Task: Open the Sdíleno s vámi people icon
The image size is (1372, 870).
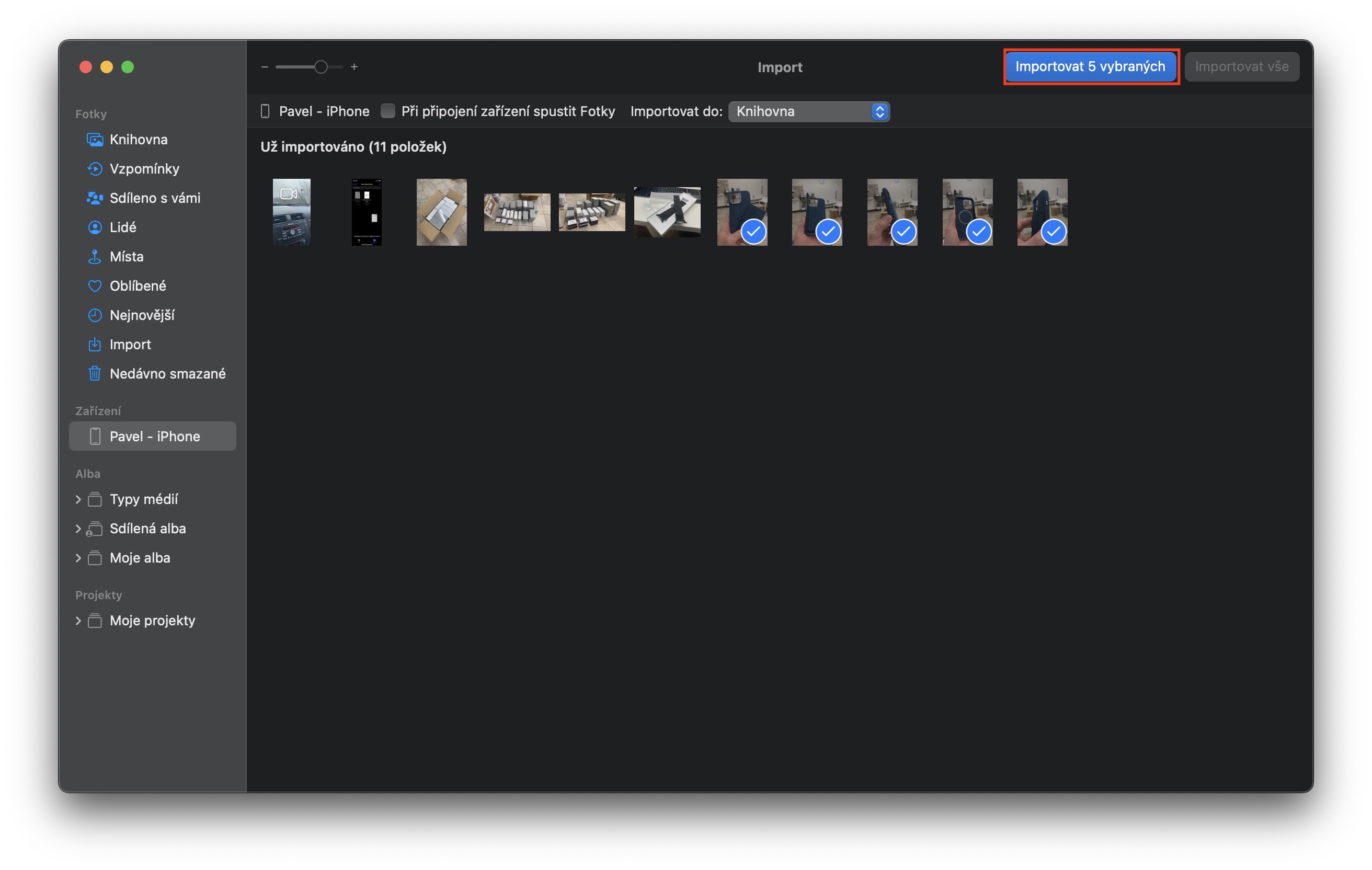Action: tap(95, 198)
